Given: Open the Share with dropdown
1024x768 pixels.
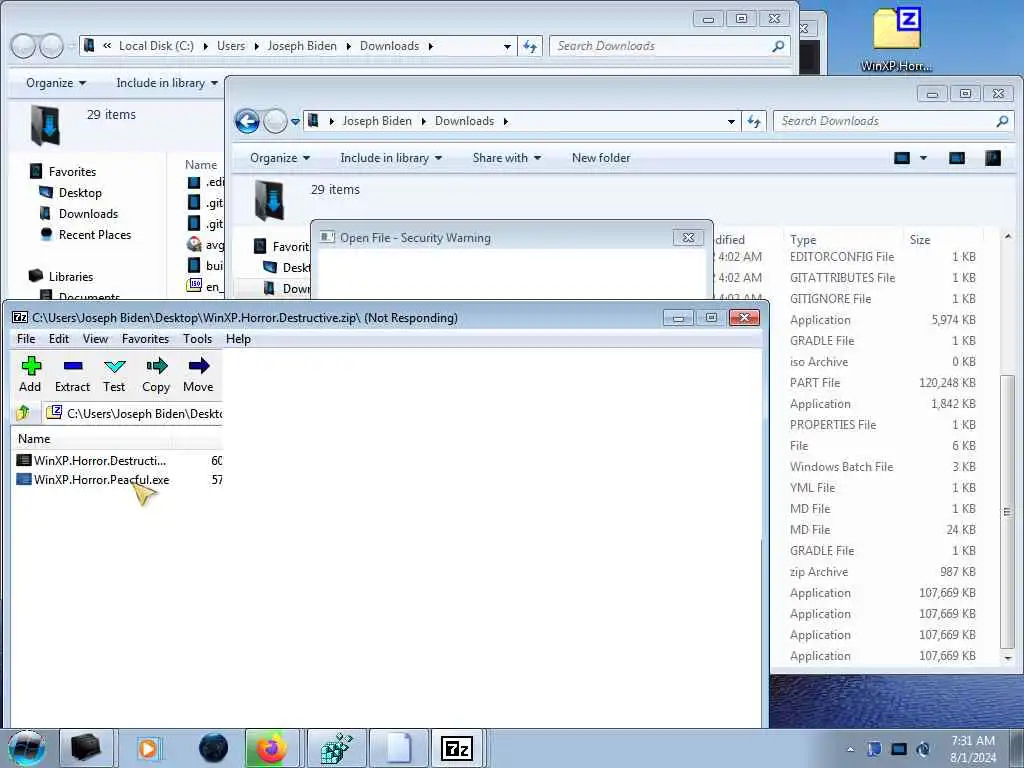Looking at the screenshot, I should click(507, 158).
